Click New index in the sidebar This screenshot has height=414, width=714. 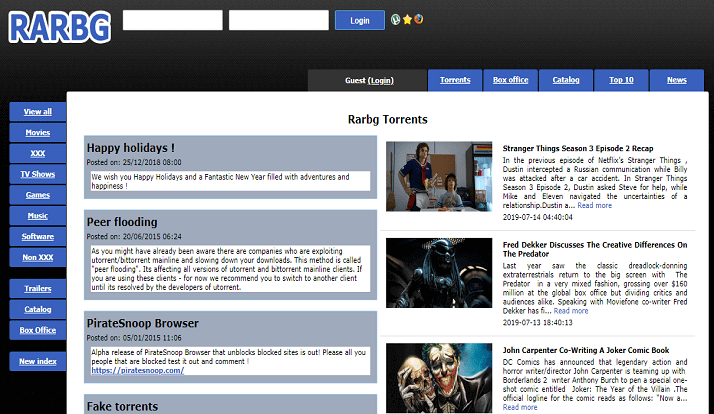[x=37, y=361]
